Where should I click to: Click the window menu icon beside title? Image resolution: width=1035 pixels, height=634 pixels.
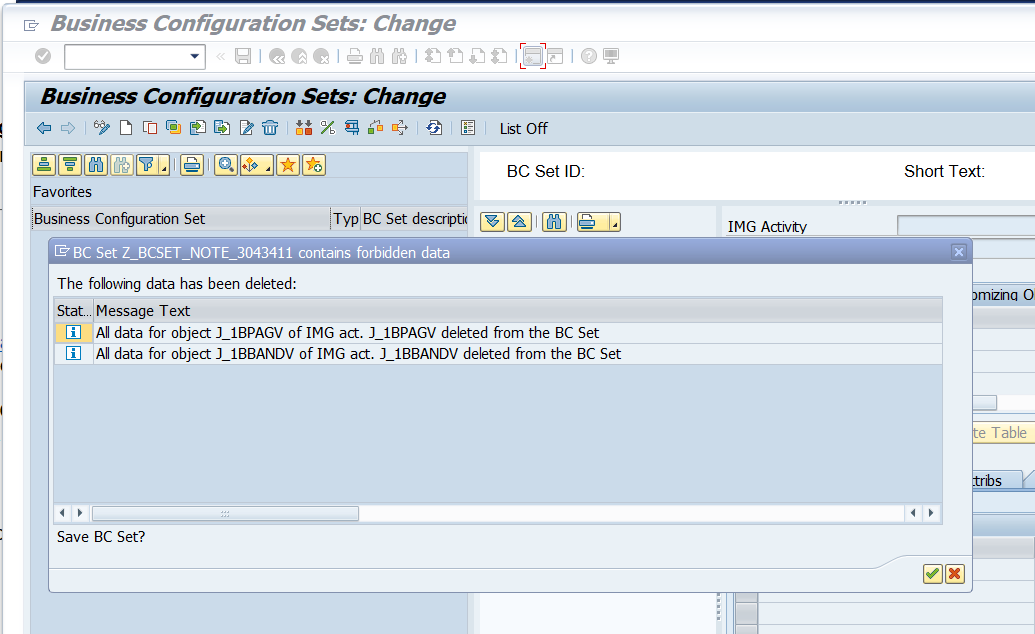(x=31, y=25)
